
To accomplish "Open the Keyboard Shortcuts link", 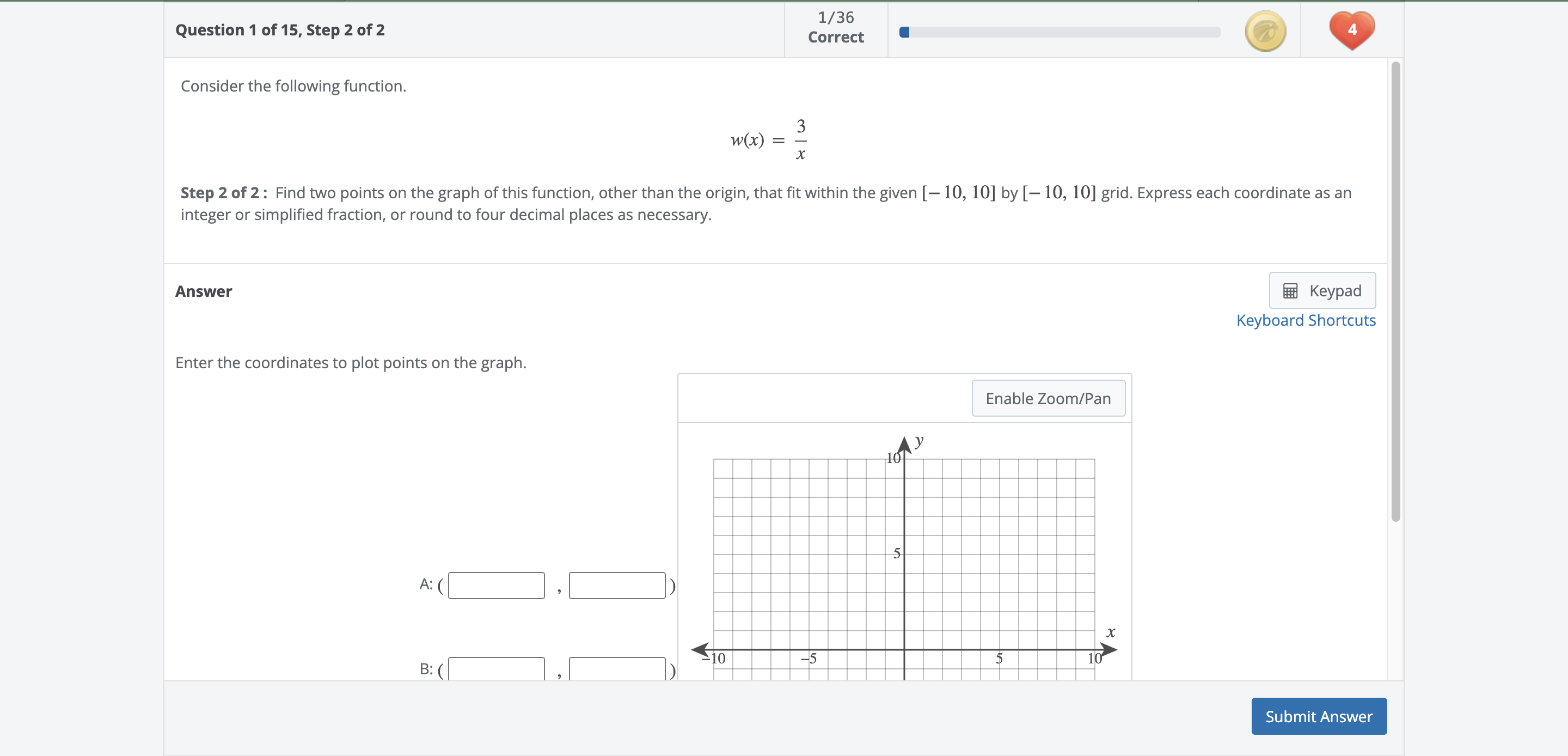I will [1306, 320].
